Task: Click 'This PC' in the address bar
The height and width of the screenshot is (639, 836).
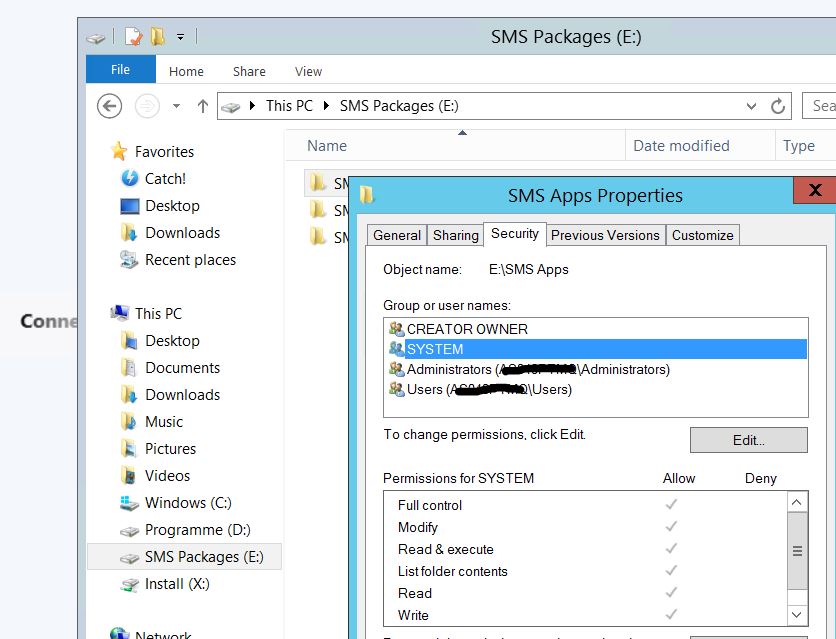Action: pos(290,106)
